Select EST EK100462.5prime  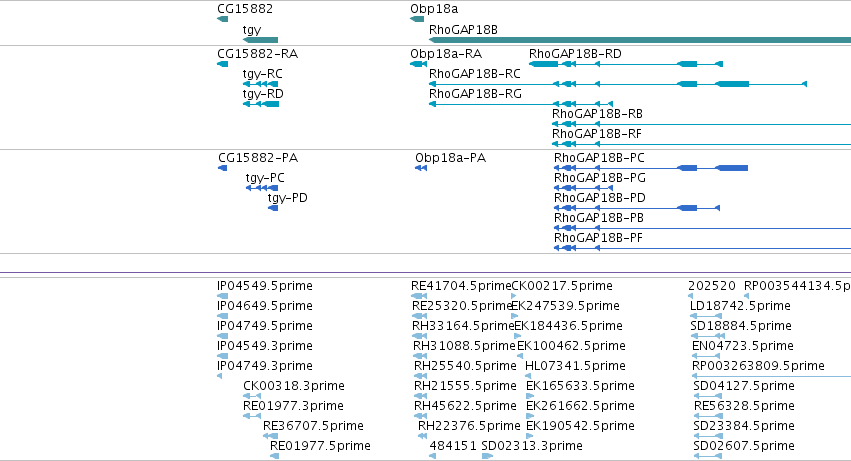coord(571,346)
